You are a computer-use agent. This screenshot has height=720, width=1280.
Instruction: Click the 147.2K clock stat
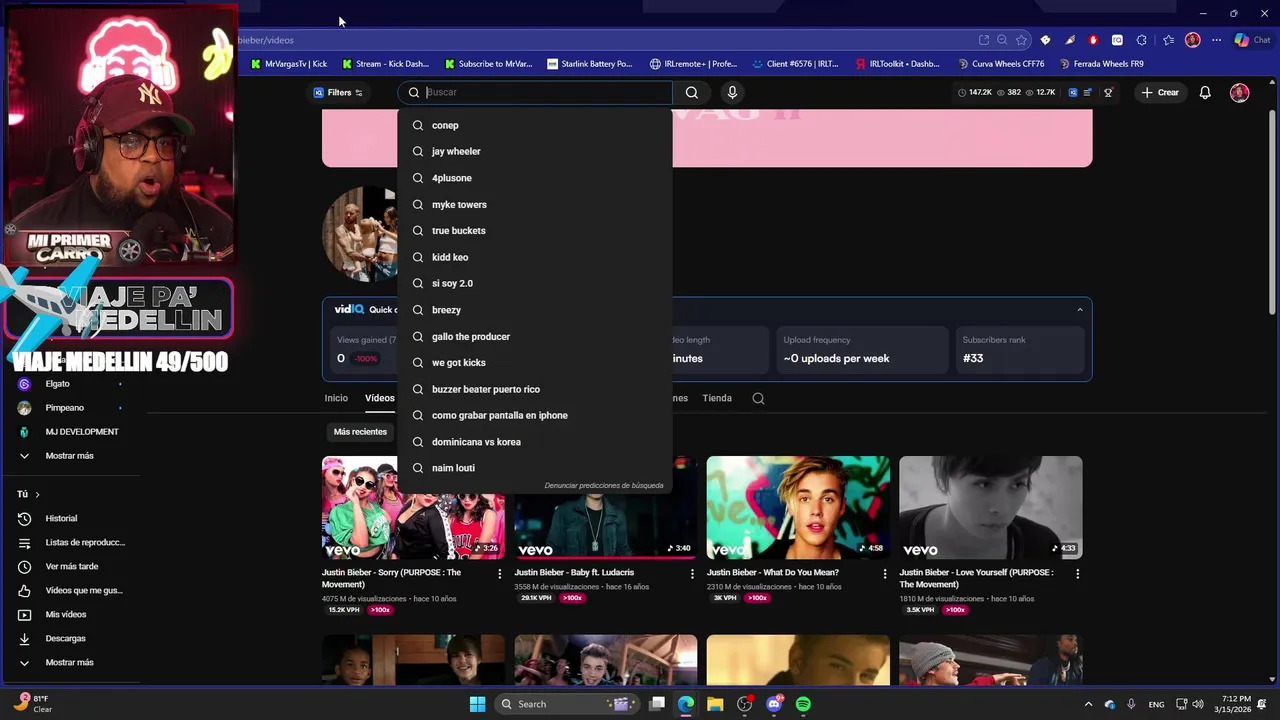click(975, 92)
